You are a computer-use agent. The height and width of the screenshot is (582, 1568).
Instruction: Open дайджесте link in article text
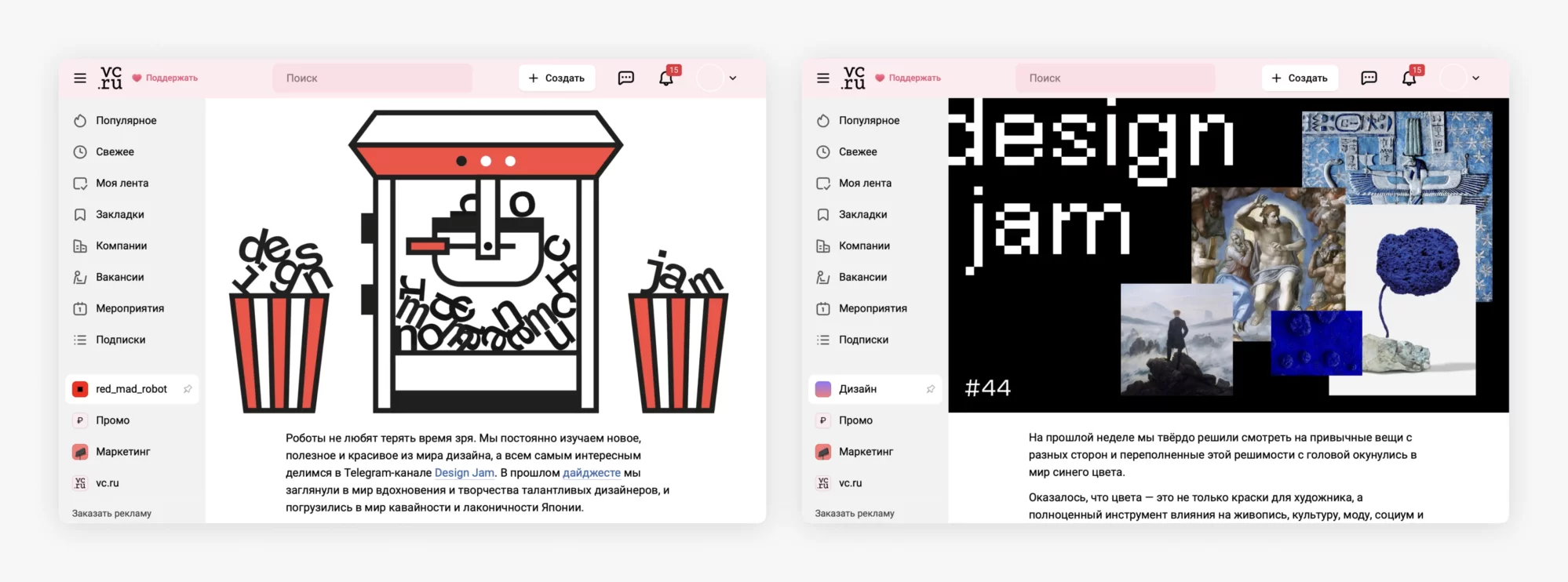pos(592,473)
